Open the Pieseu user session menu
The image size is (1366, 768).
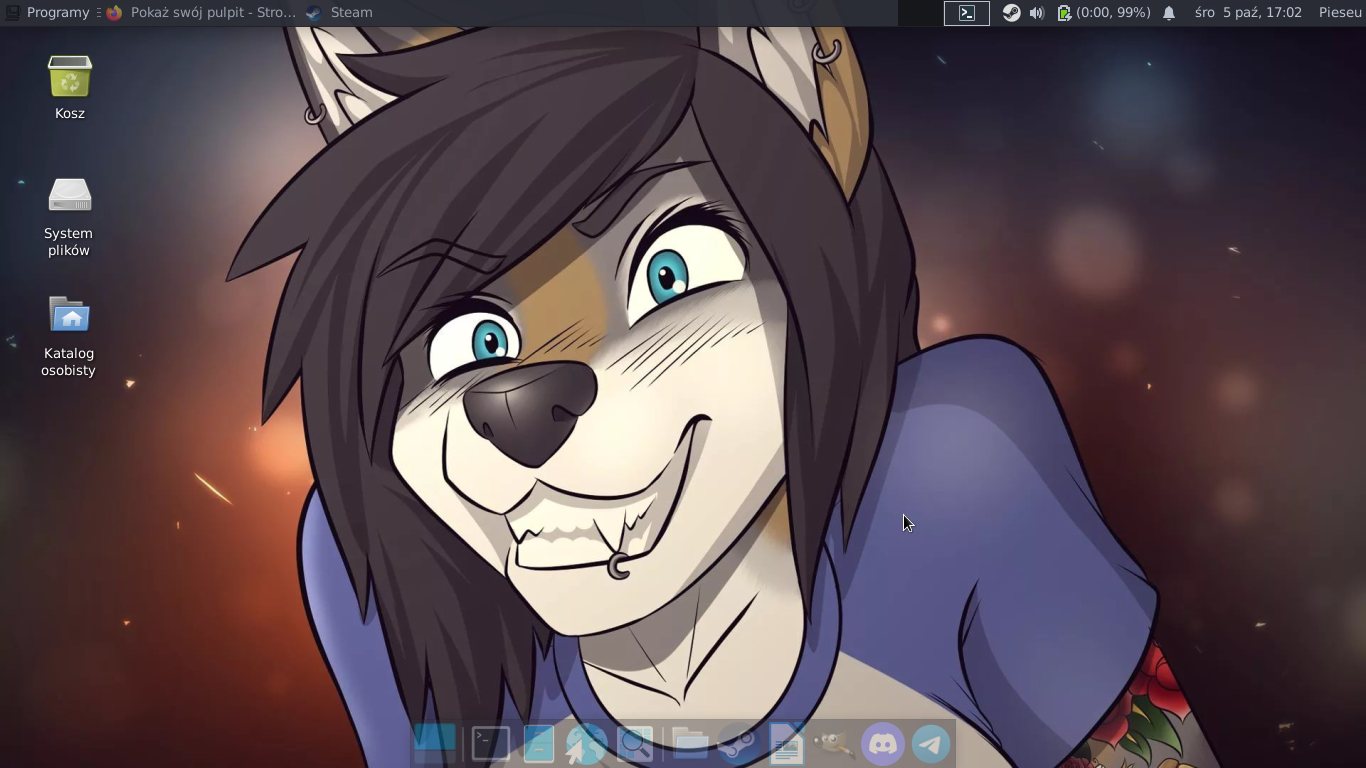tap(1340, 13)
